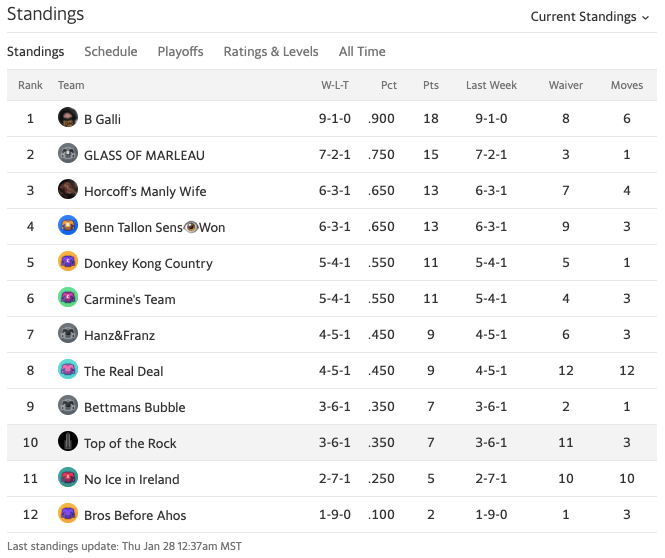Click B Galli team avatar icon
This screenshot has height=558, width=665.
coord(68,118)
